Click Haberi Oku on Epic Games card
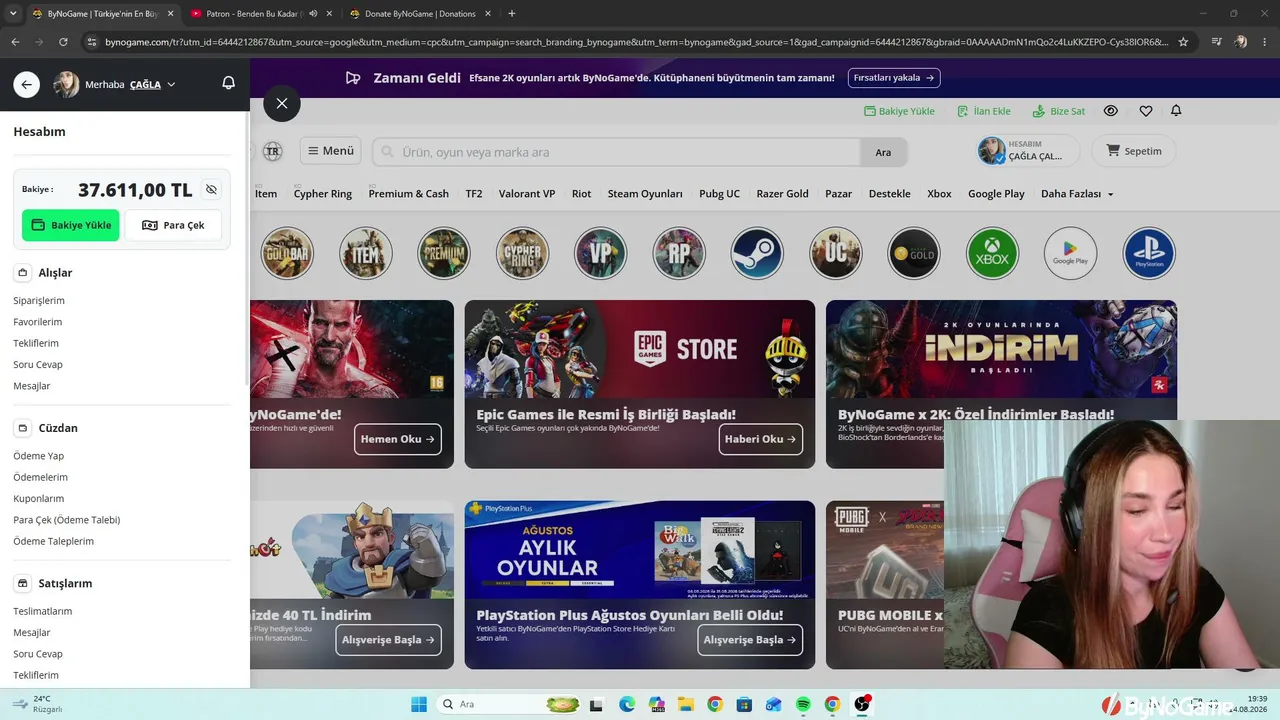Viewport: 1280px width, 720px height. click(x=761, y=439)
